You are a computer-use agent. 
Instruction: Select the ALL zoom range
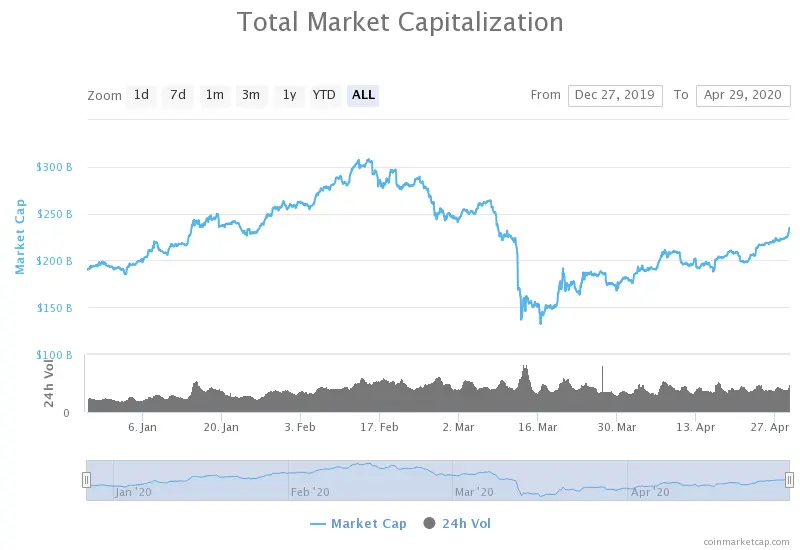coord(363,95)
